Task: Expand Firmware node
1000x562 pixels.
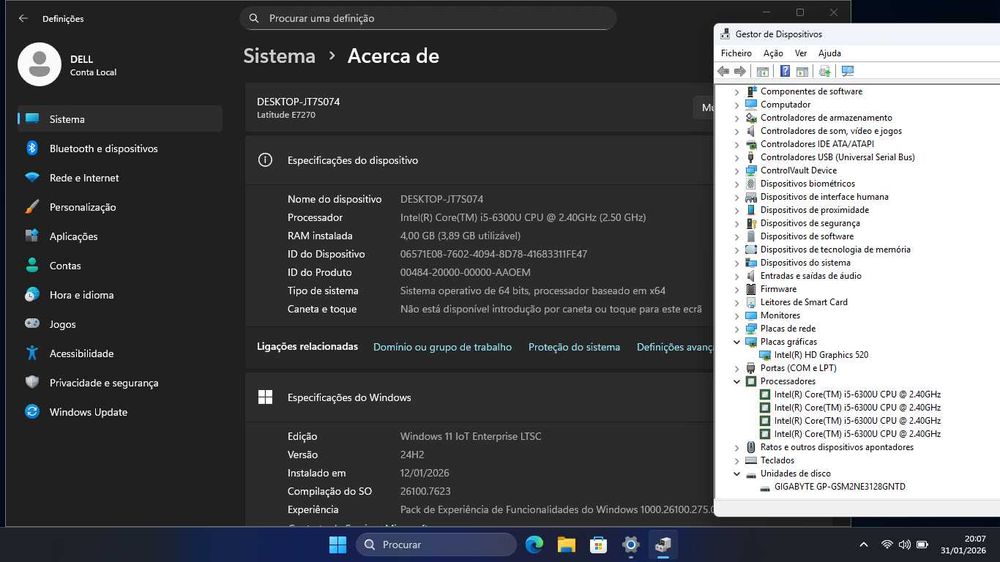Action: [737, 289]
